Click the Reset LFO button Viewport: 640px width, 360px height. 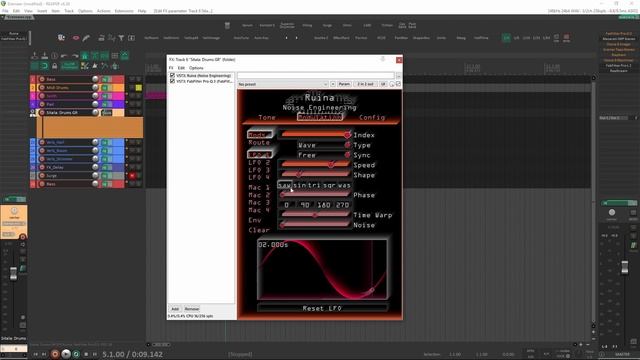322,308
